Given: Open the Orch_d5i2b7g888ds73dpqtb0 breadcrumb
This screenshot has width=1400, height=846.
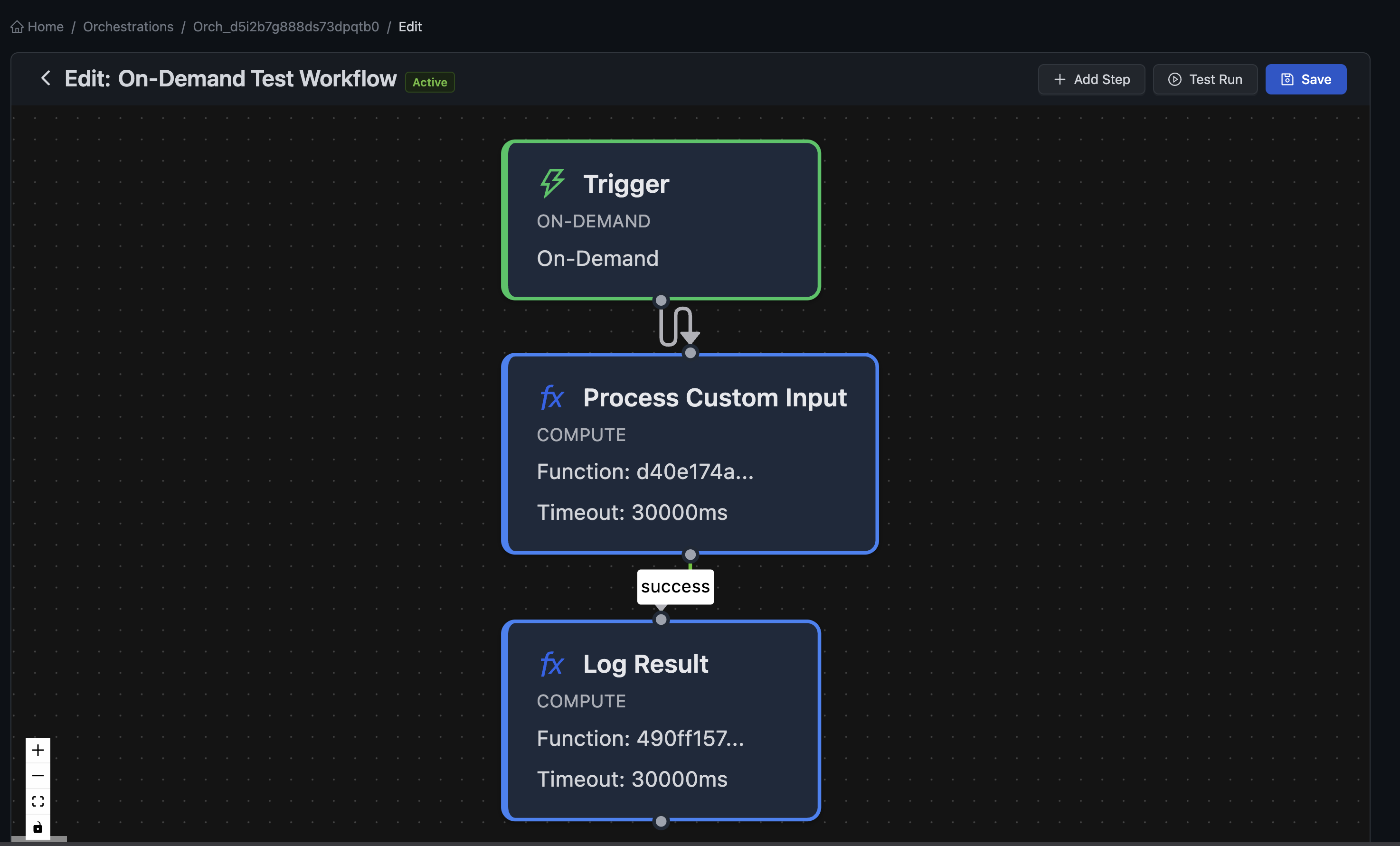Looking at the screenshot, I should [286, 27].
